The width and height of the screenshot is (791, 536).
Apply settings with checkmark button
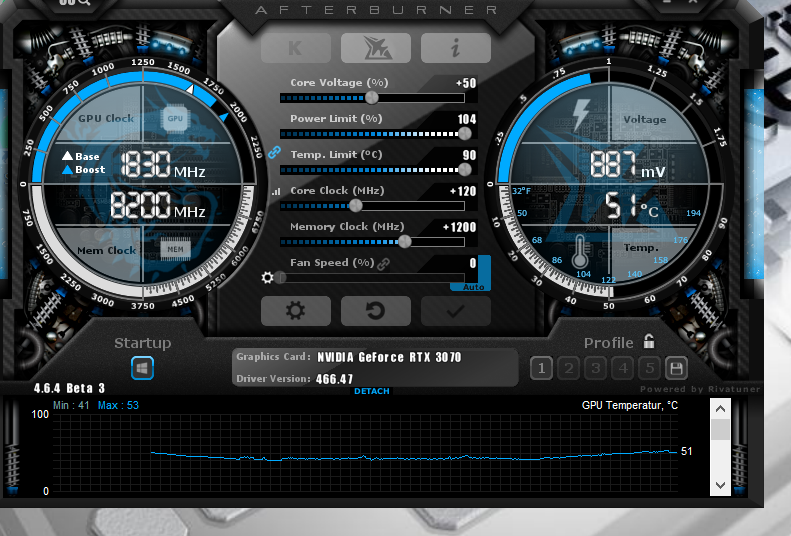(456, 311)
